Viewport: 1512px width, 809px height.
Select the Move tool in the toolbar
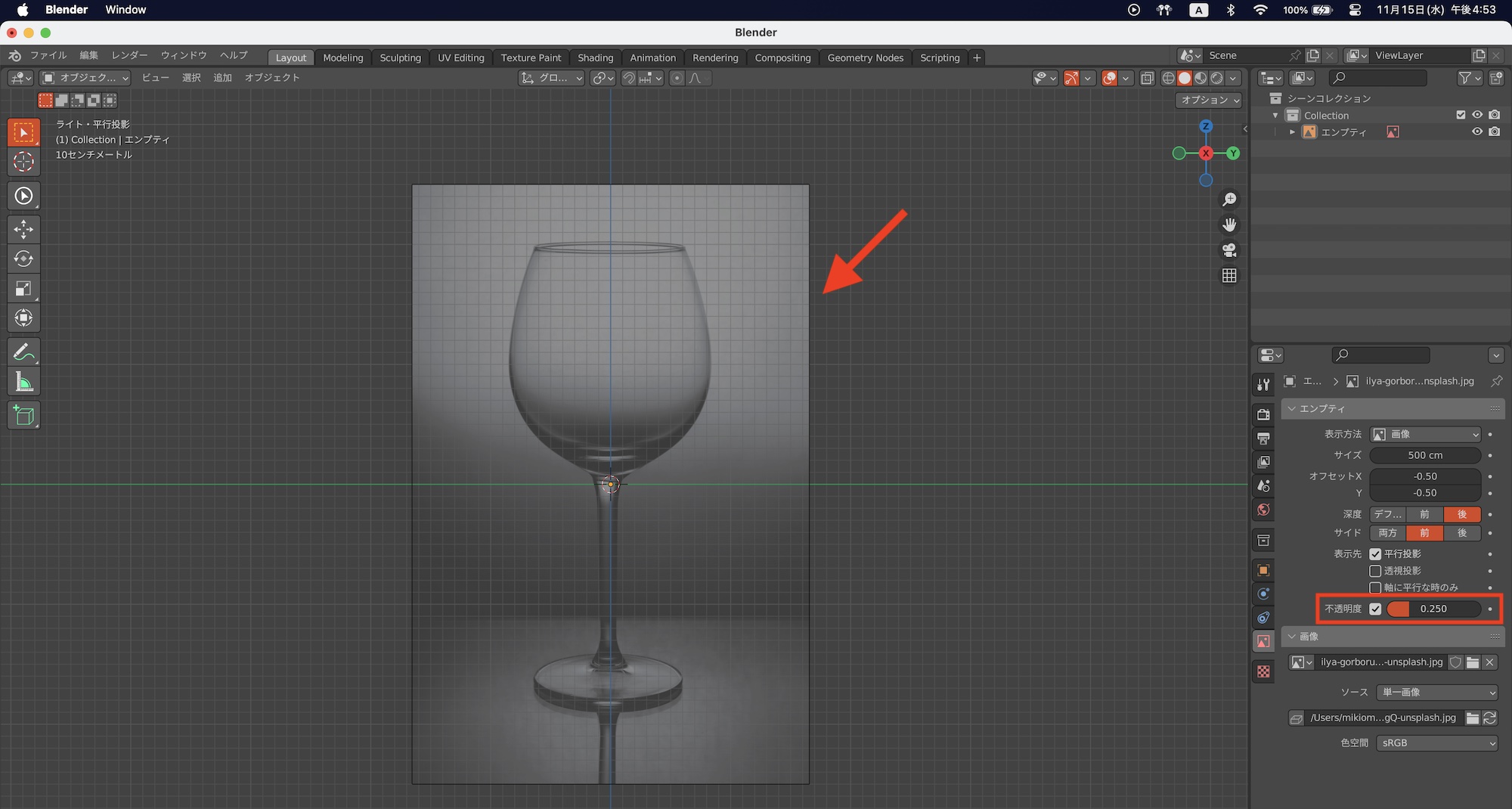pos(23,229)
